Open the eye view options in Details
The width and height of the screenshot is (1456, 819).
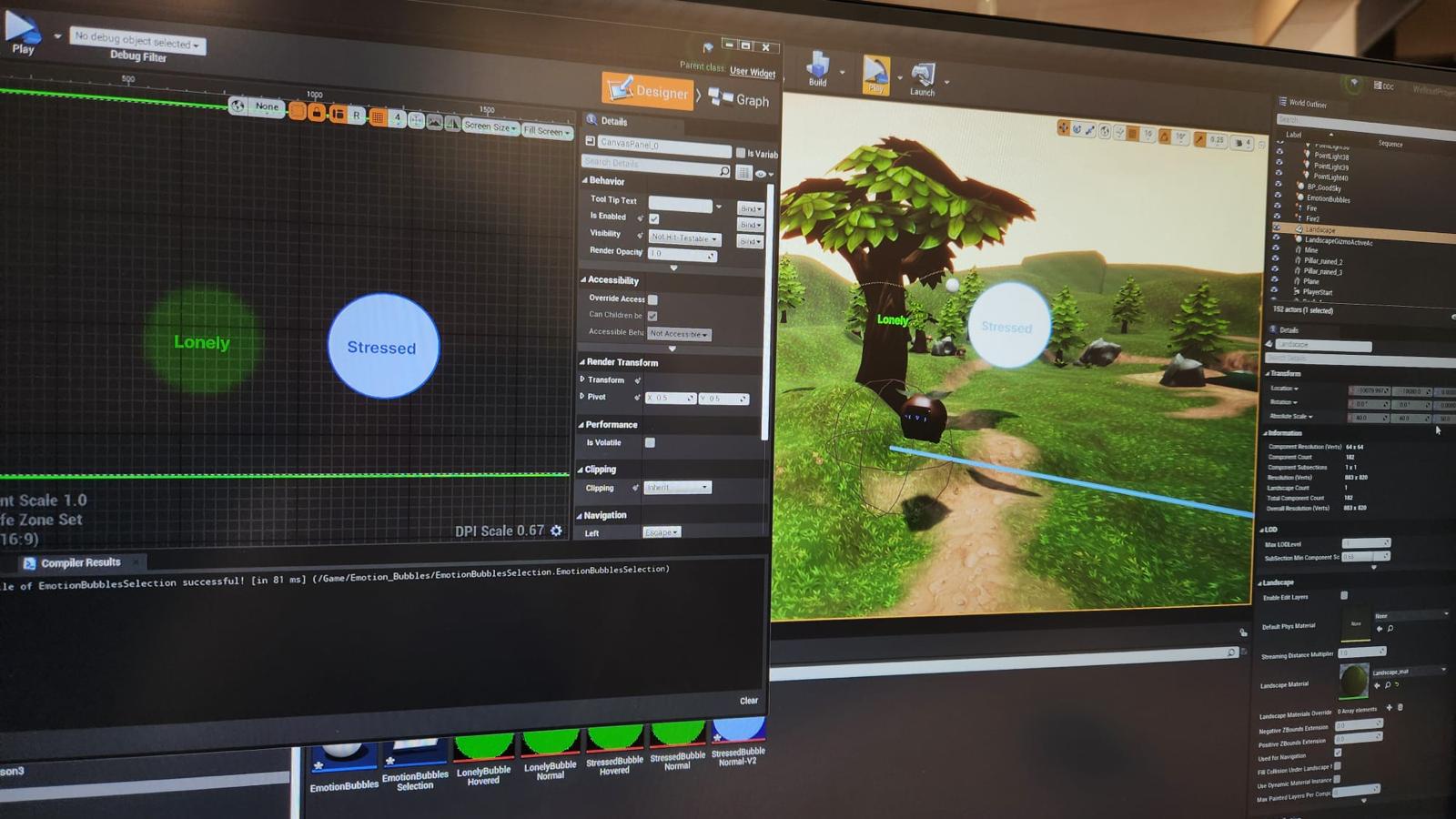pos(763,174)
